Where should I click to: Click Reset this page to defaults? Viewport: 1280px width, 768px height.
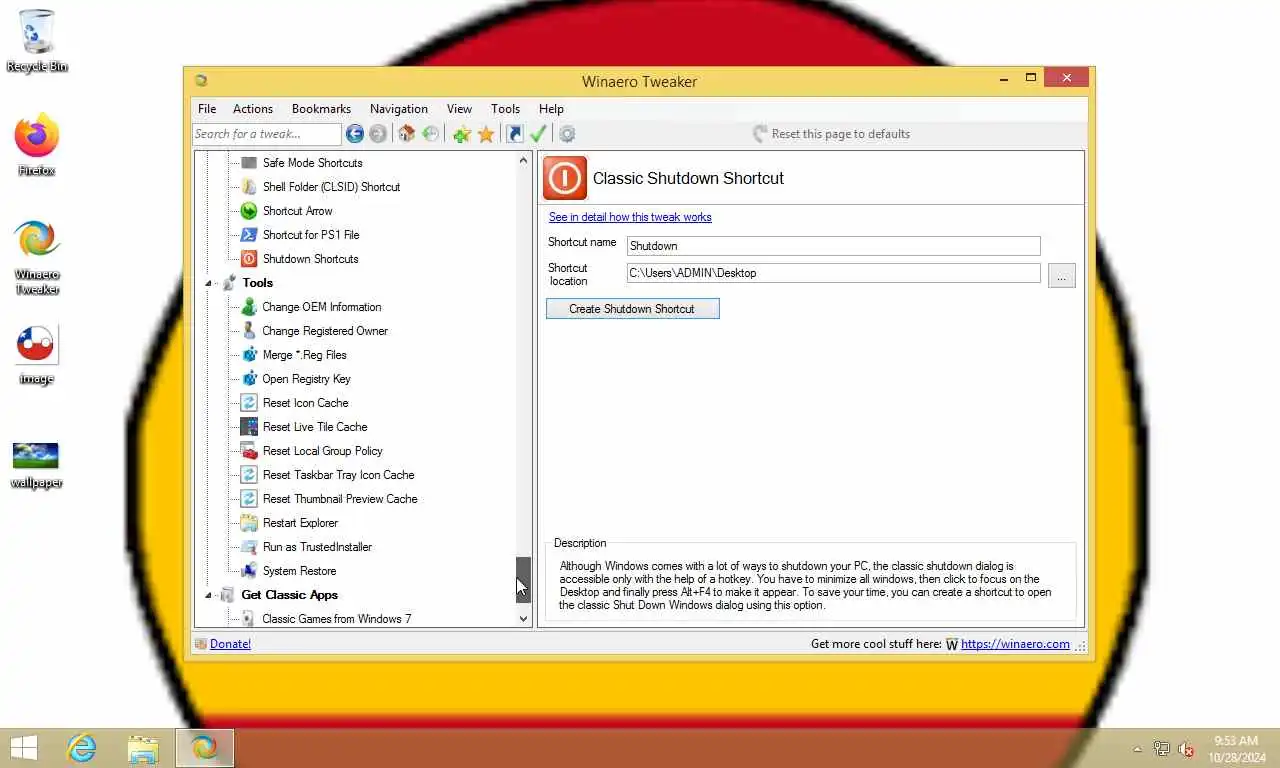tap(831, 134)
